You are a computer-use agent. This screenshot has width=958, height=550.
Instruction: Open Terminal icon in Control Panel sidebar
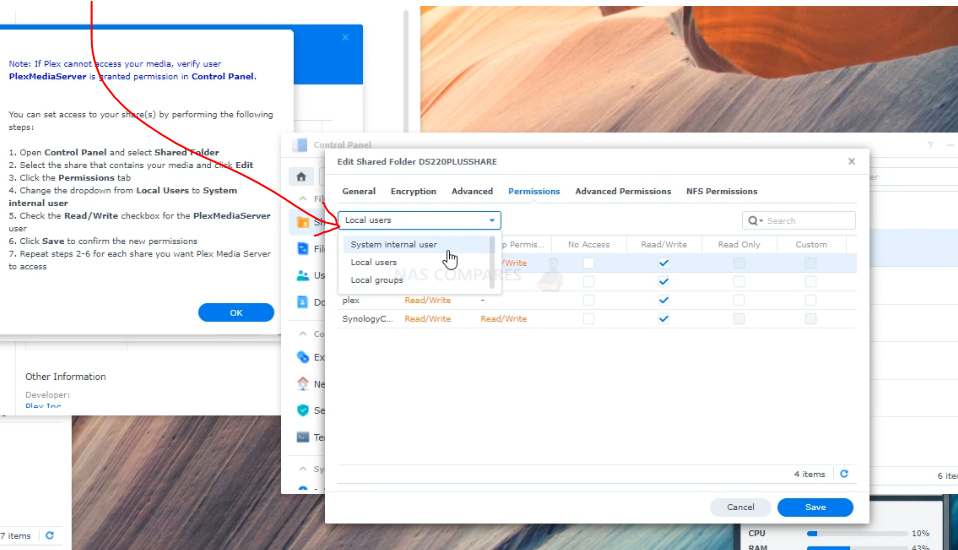303,437
